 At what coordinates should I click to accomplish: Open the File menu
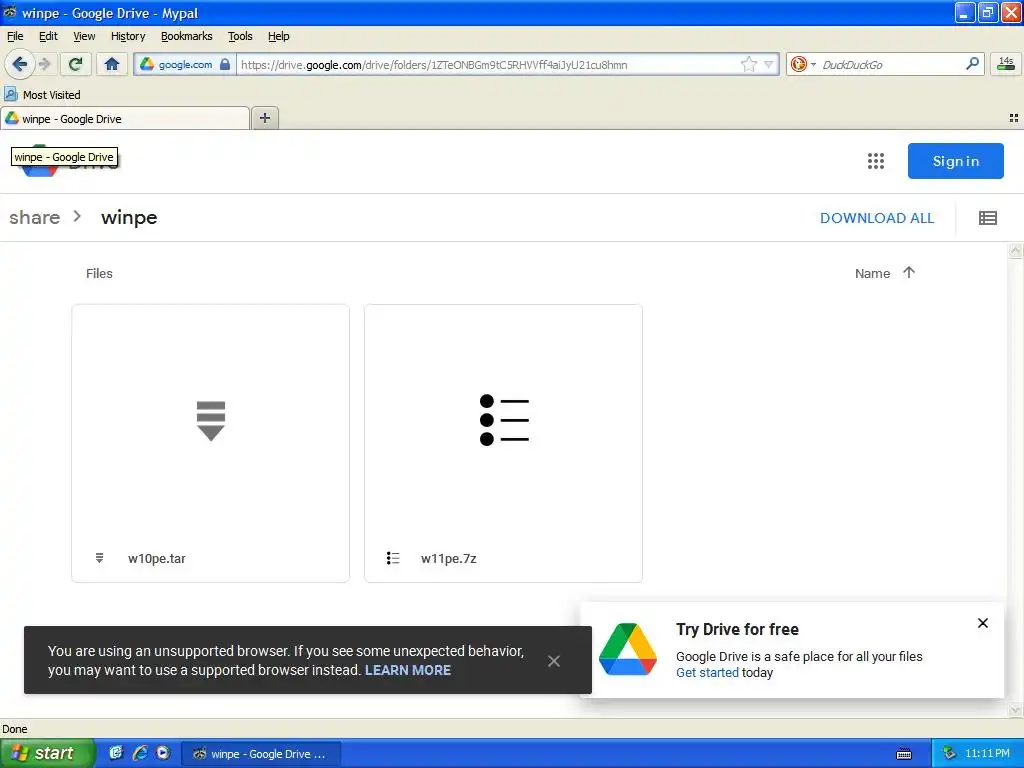15,36
